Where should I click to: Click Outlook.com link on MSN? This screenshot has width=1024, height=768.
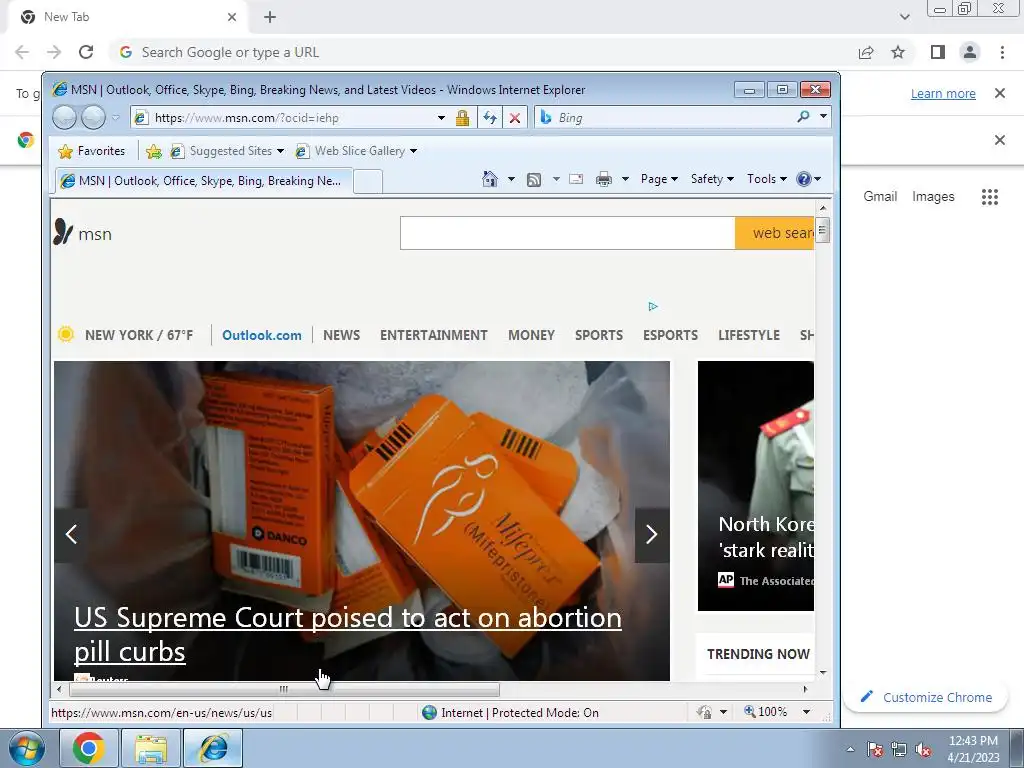tap(262, 335)
